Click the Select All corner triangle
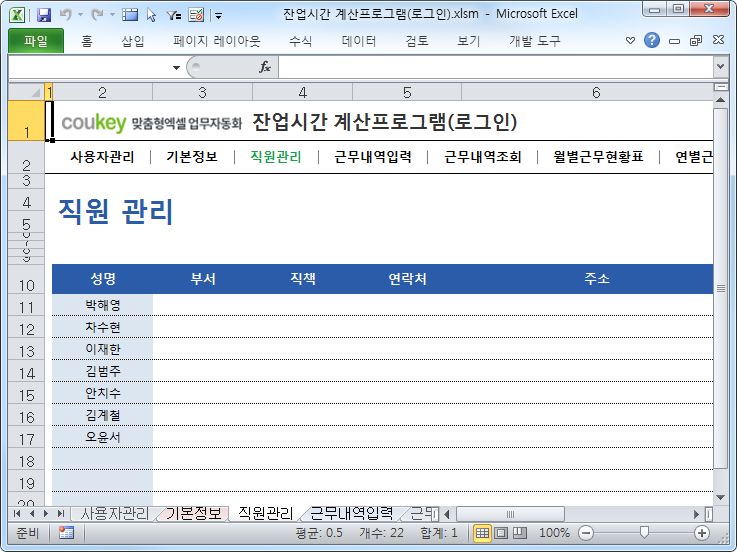Viewport: 737px width, 552px height. point(26,92)
